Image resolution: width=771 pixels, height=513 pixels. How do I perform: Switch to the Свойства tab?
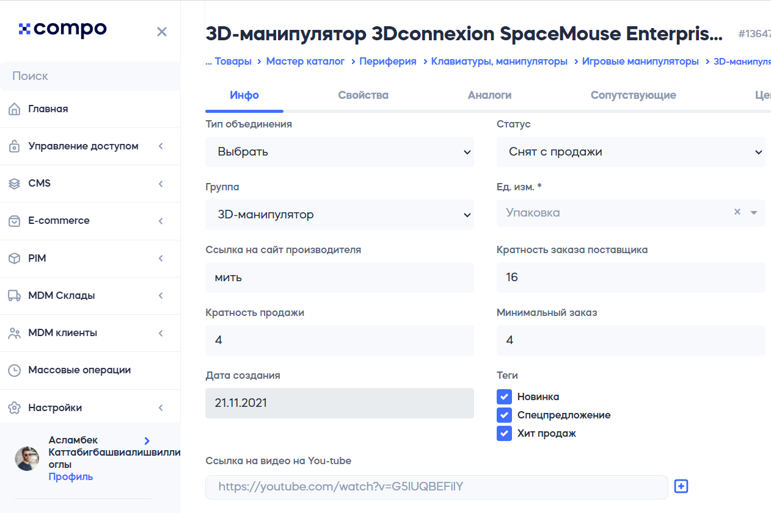pyautogui.click(x=363, y=95)
